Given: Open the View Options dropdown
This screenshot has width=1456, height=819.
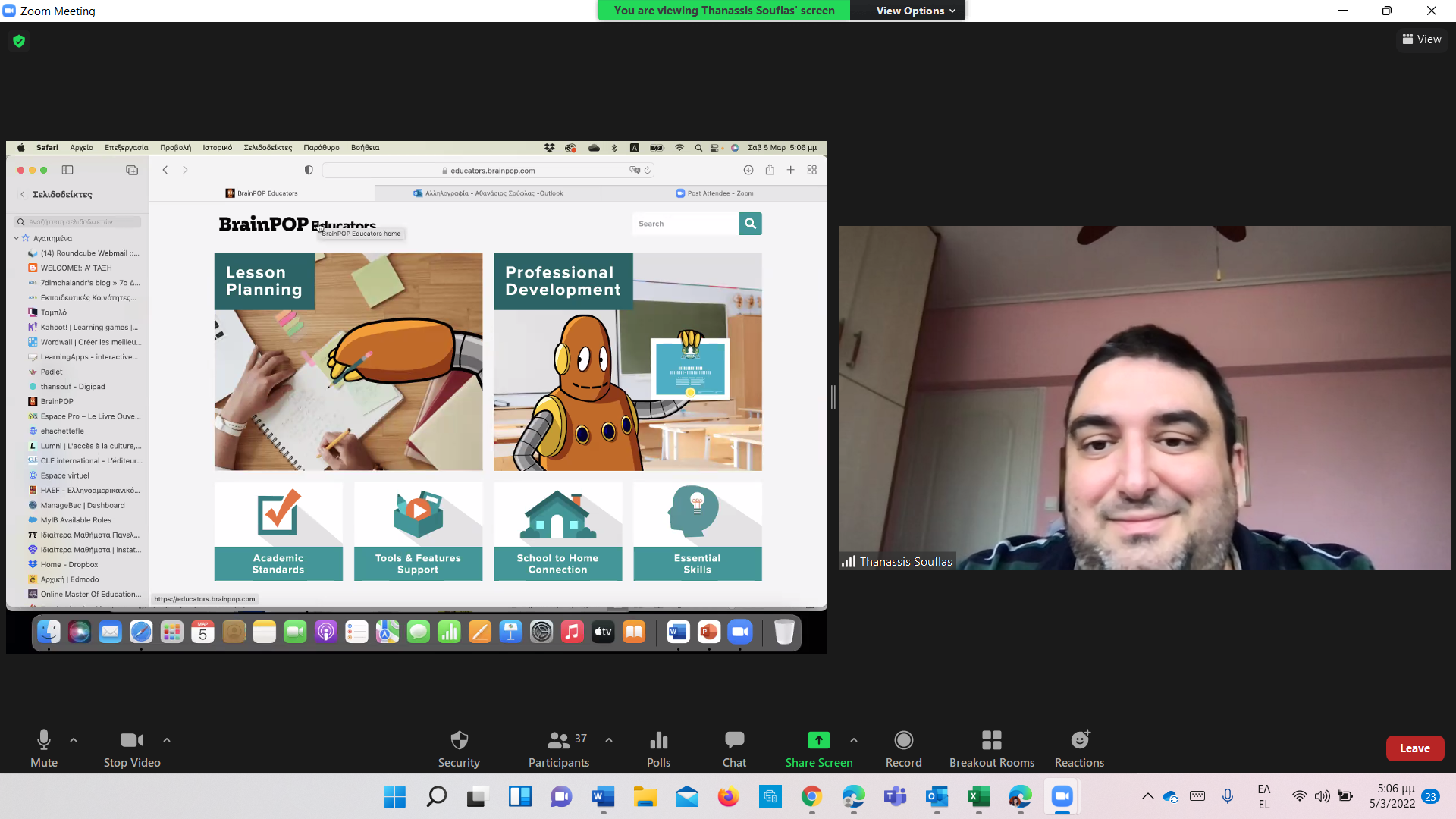Looking at the screenshot, I should tap(915, 11).
